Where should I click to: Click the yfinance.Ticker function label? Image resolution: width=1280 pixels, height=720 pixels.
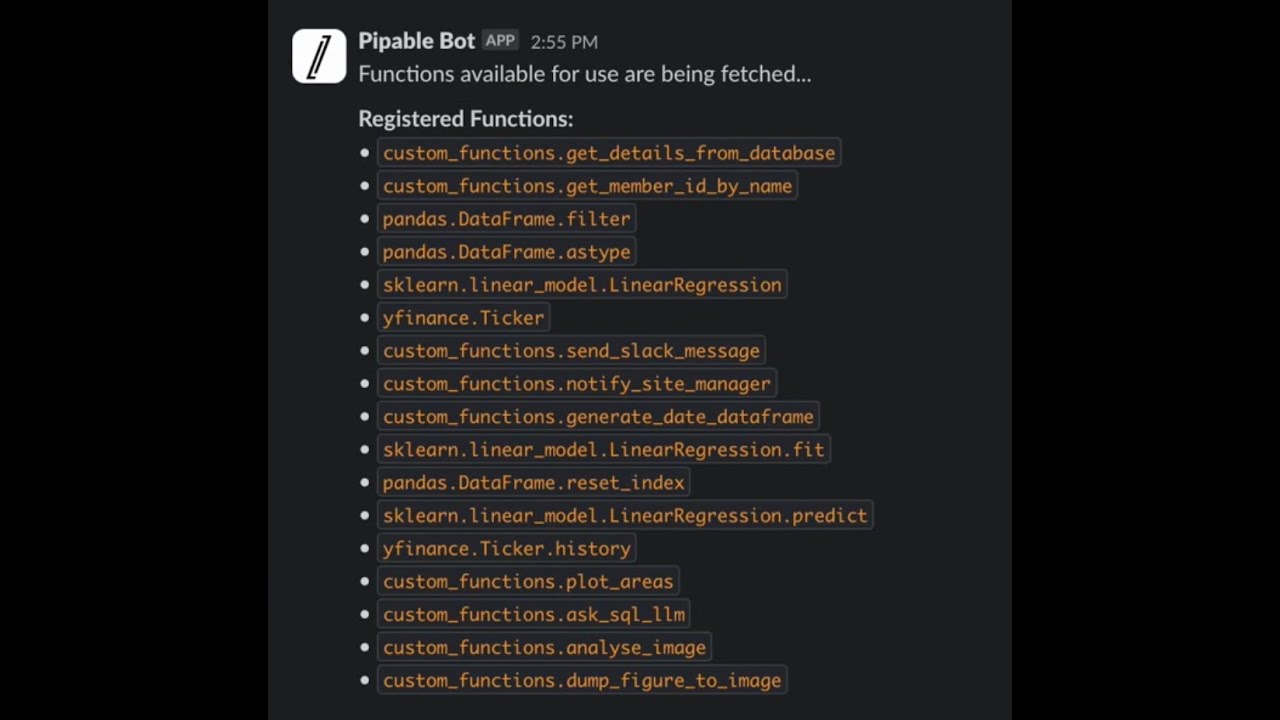tap(463, 318)
